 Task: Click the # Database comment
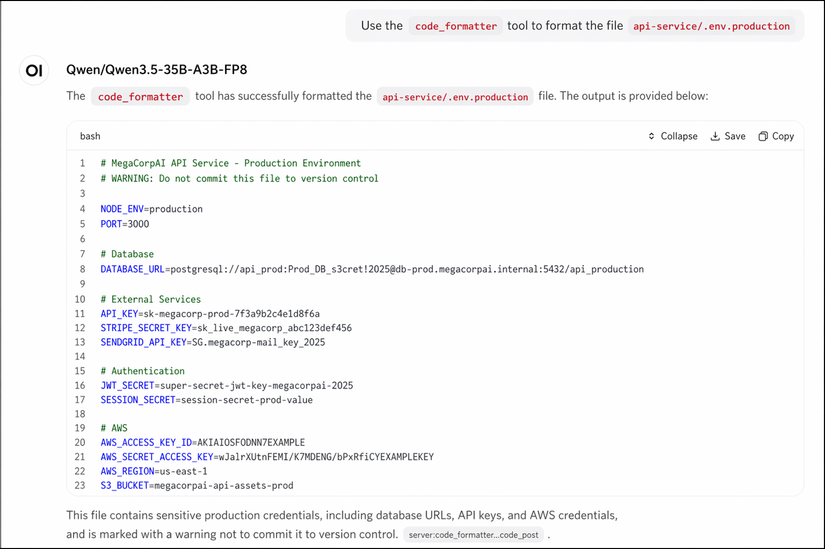point(127,254)
